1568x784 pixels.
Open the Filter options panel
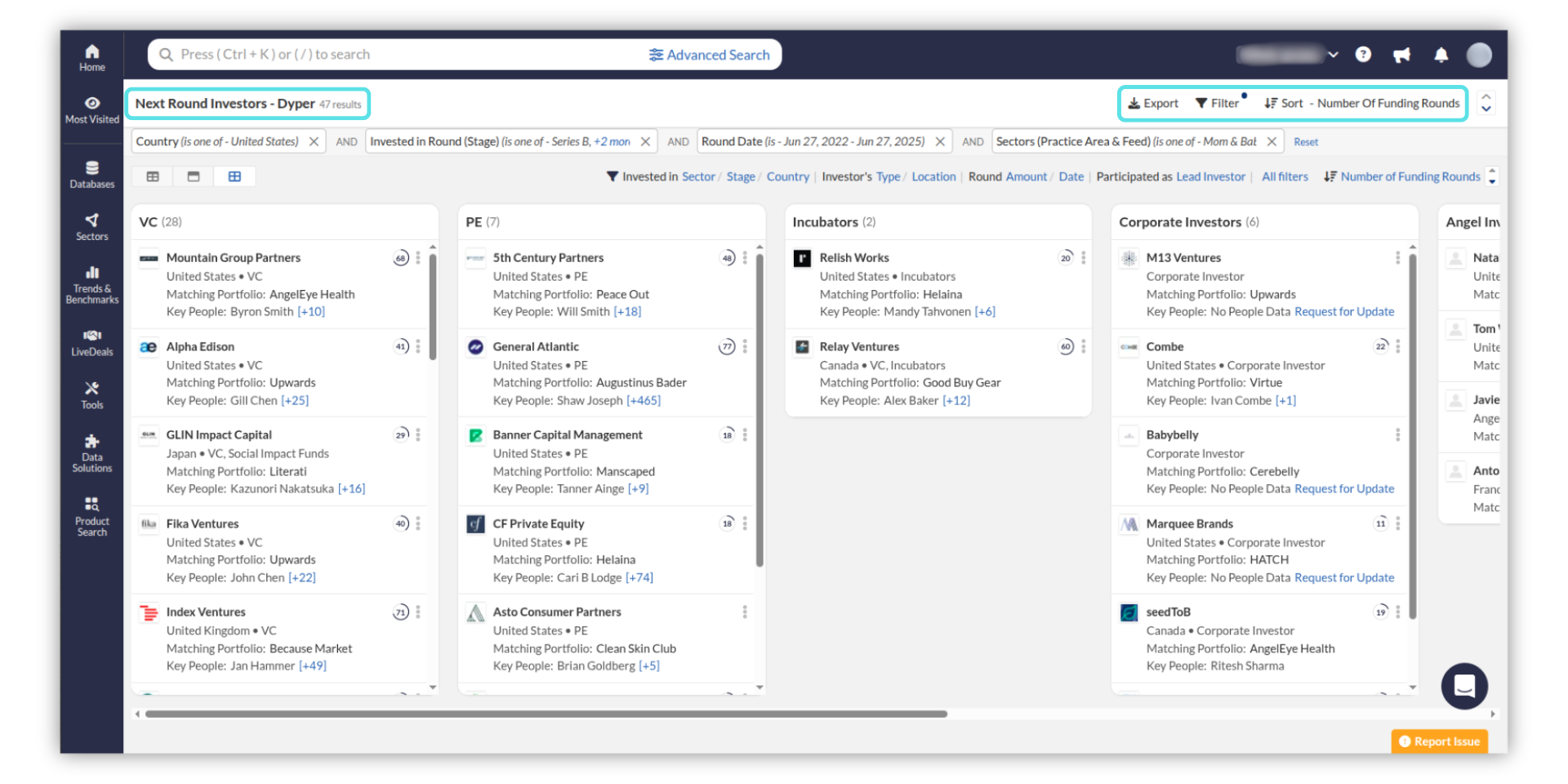1217,104
